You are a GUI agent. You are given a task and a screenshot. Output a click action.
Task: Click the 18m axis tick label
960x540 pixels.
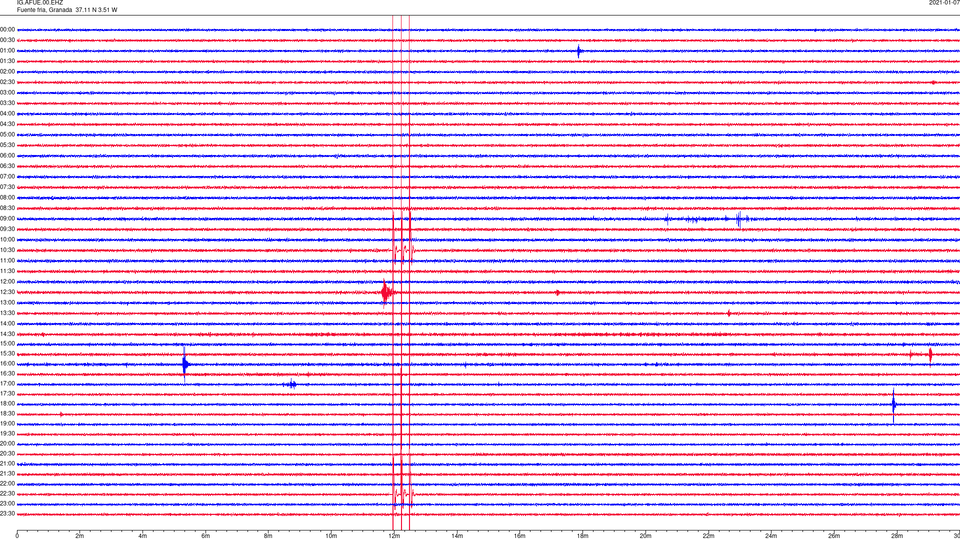click(583, 536)
